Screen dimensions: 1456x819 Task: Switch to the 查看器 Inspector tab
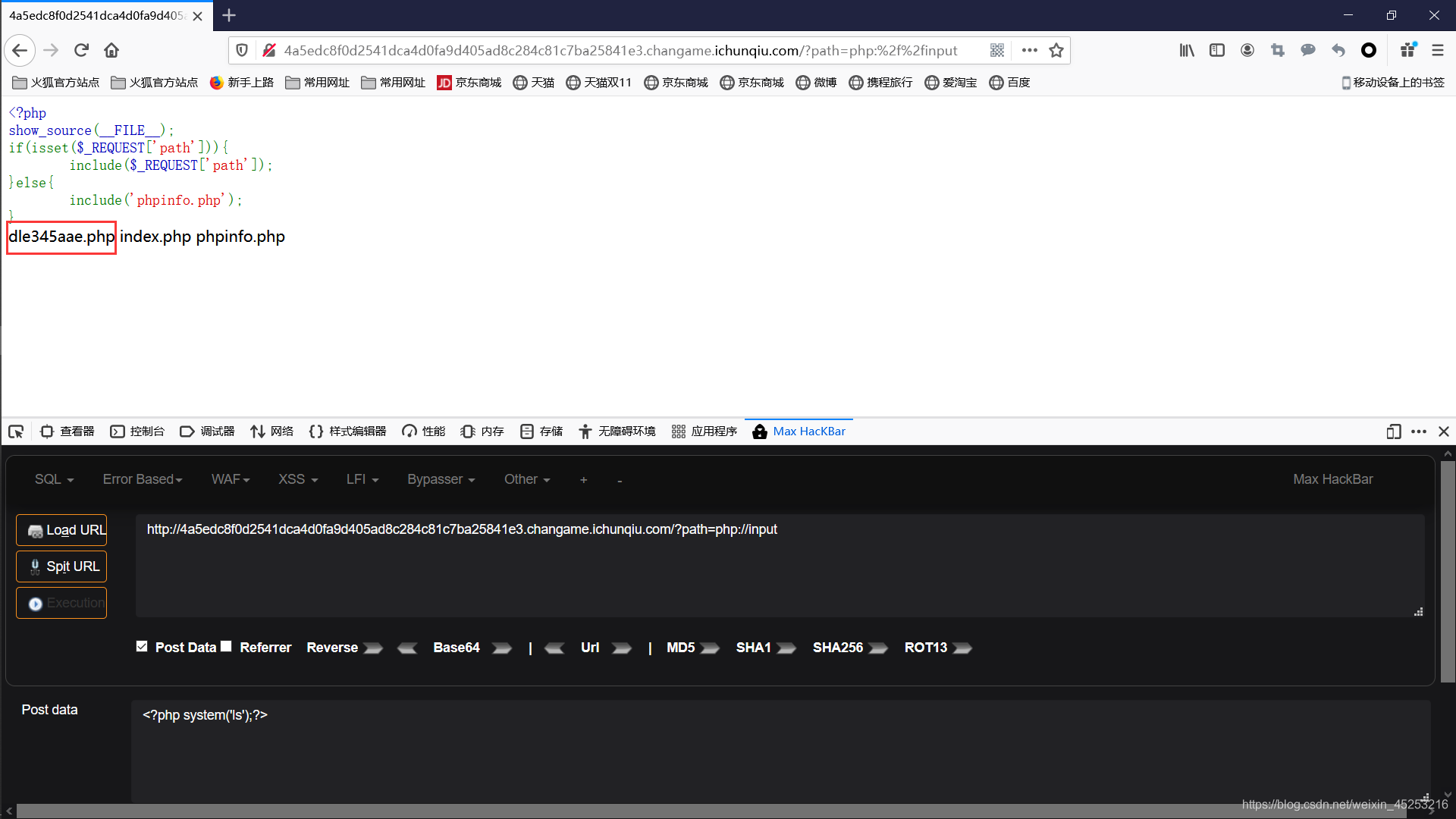67,431
